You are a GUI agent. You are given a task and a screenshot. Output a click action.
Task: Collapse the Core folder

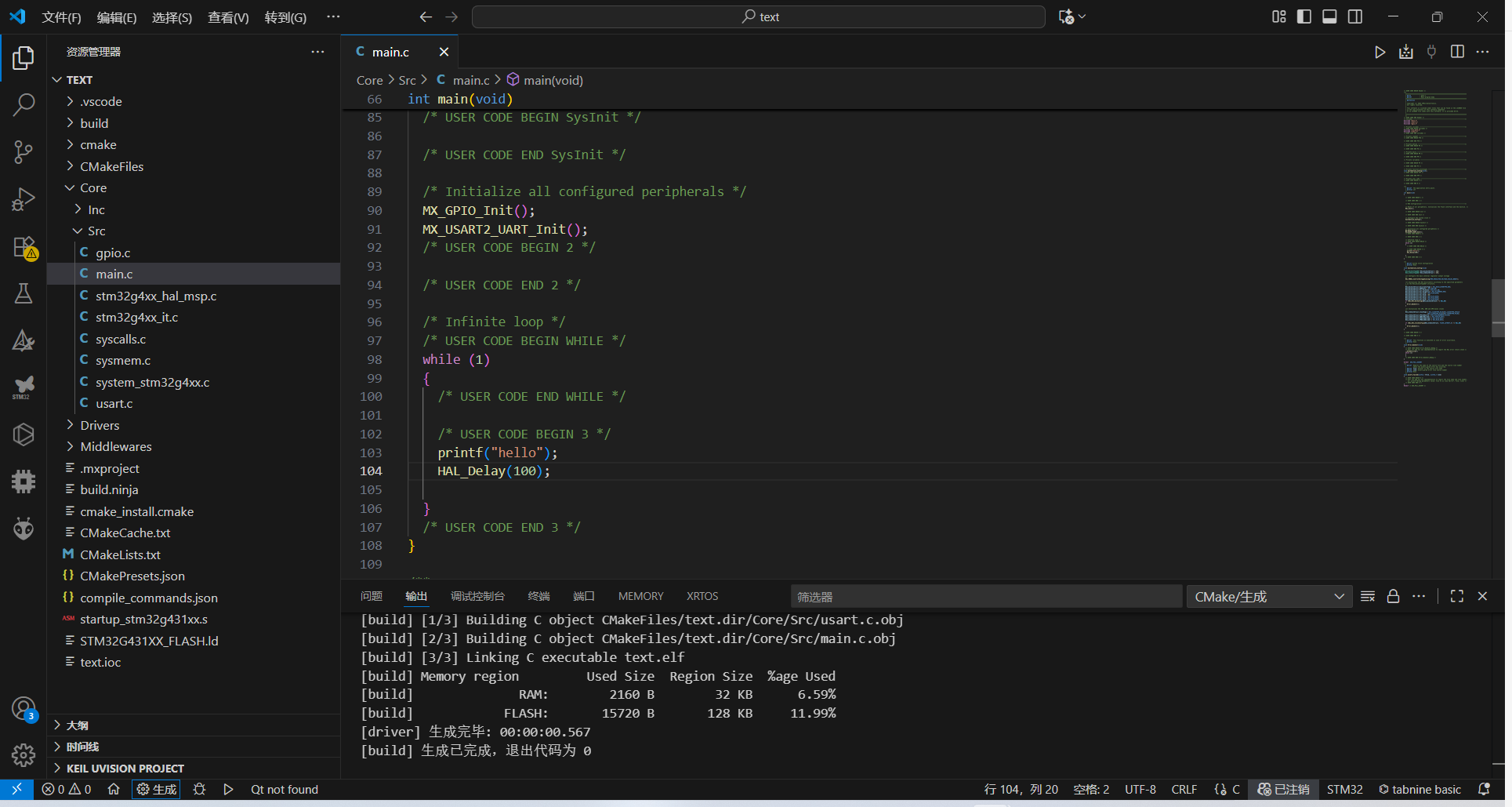[x=92, y=188]
